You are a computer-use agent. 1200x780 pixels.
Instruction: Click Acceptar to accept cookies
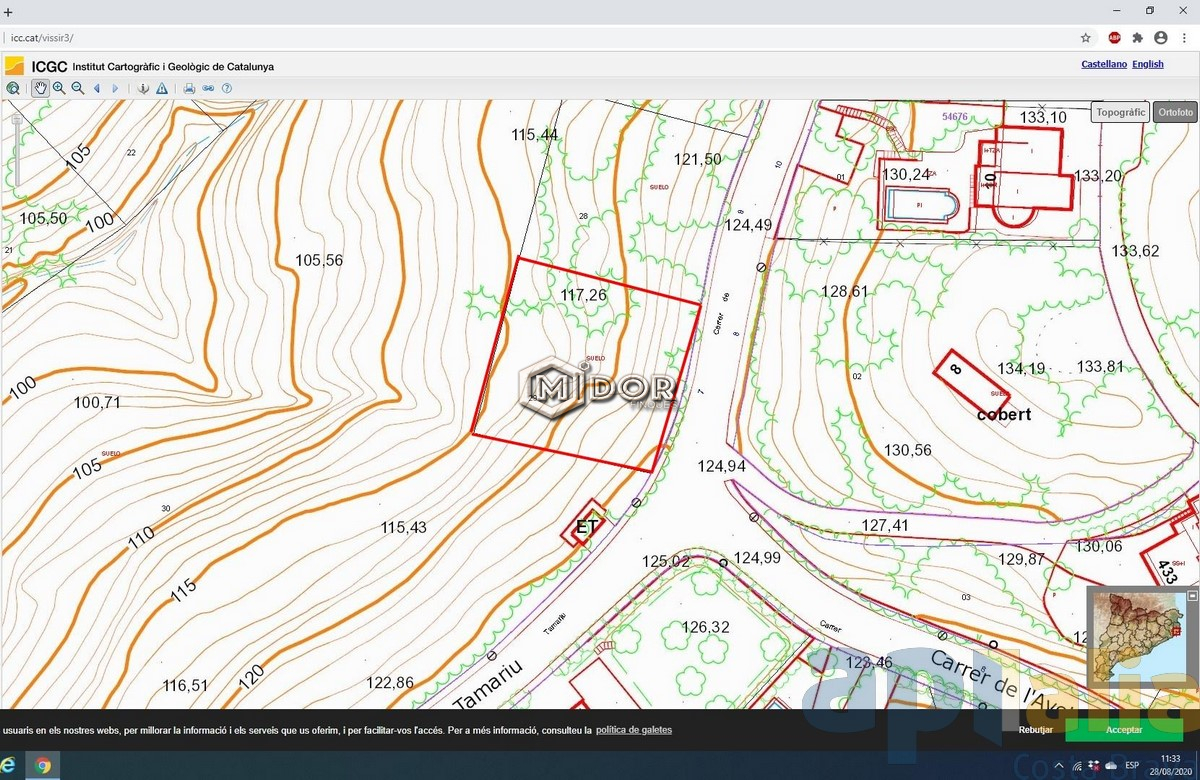tap(1124, 730)
